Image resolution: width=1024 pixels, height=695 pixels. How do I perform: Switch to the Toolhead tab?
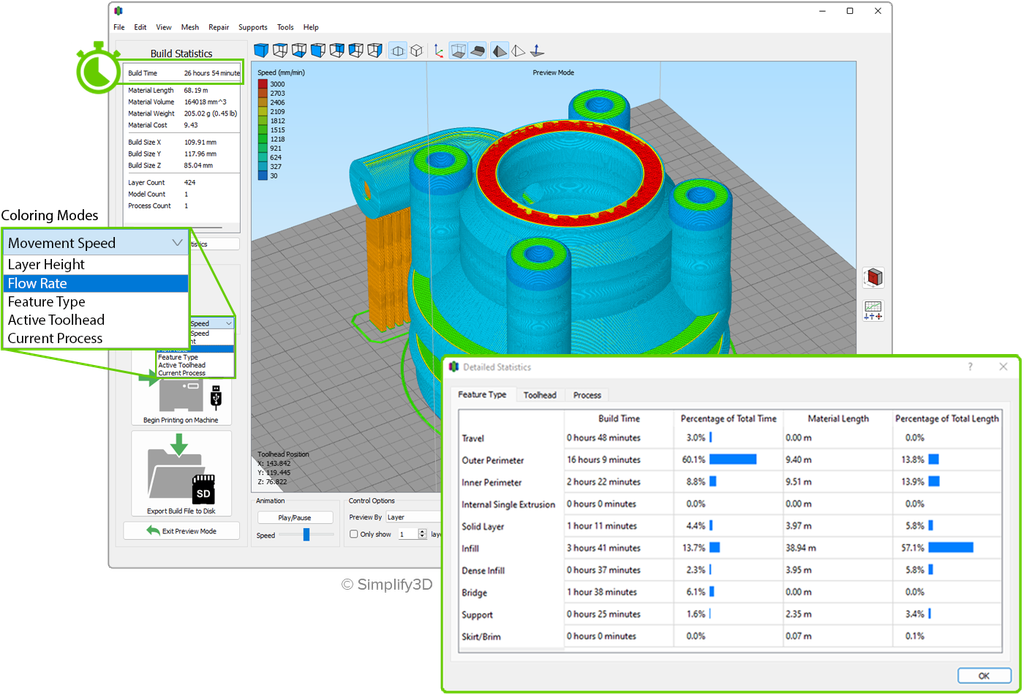point(540,395)
